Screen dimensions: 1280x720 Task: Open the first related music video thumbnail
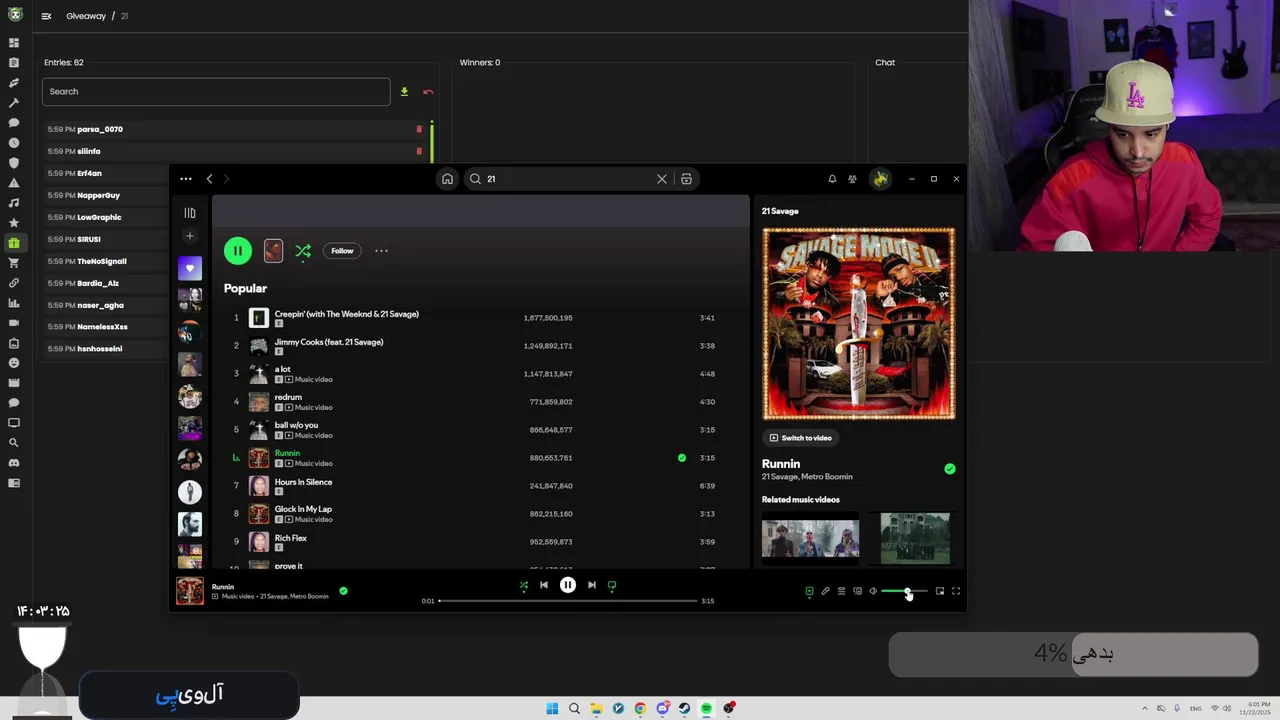tap(810, 539)
